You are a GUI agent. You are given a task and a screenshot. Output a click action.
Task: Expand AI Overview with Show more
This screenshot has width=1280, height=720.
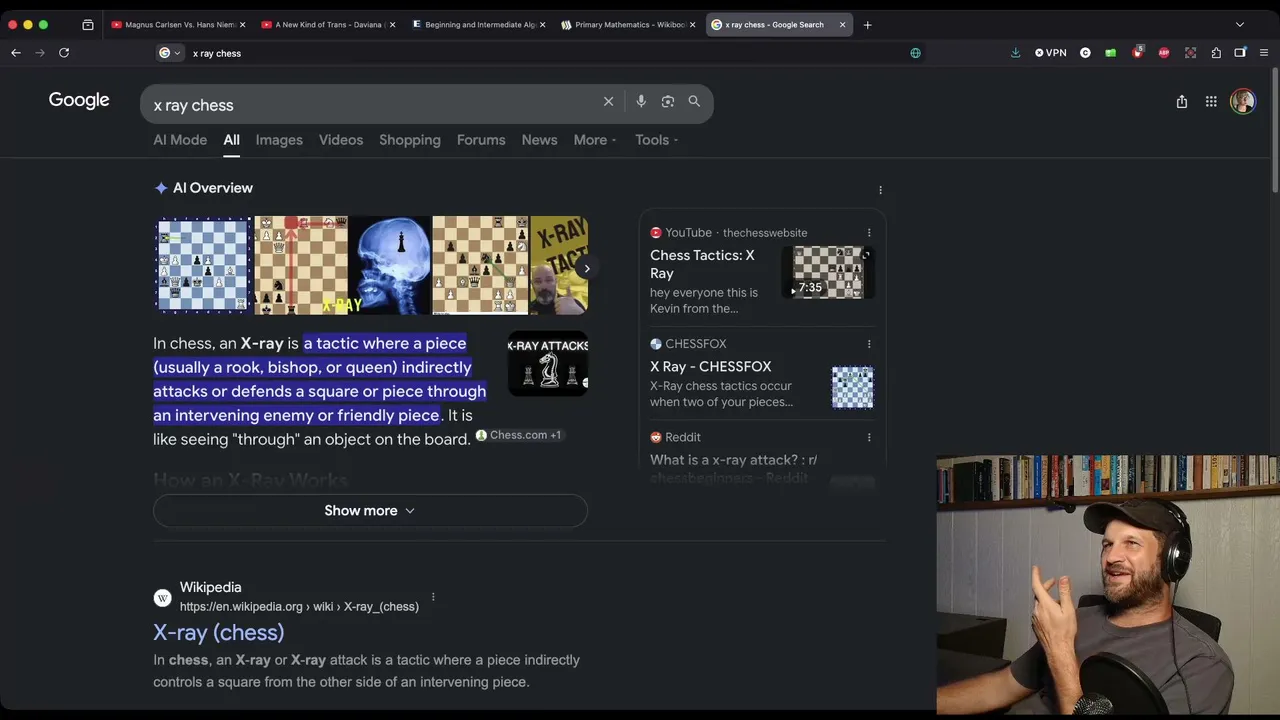point(370,510)
